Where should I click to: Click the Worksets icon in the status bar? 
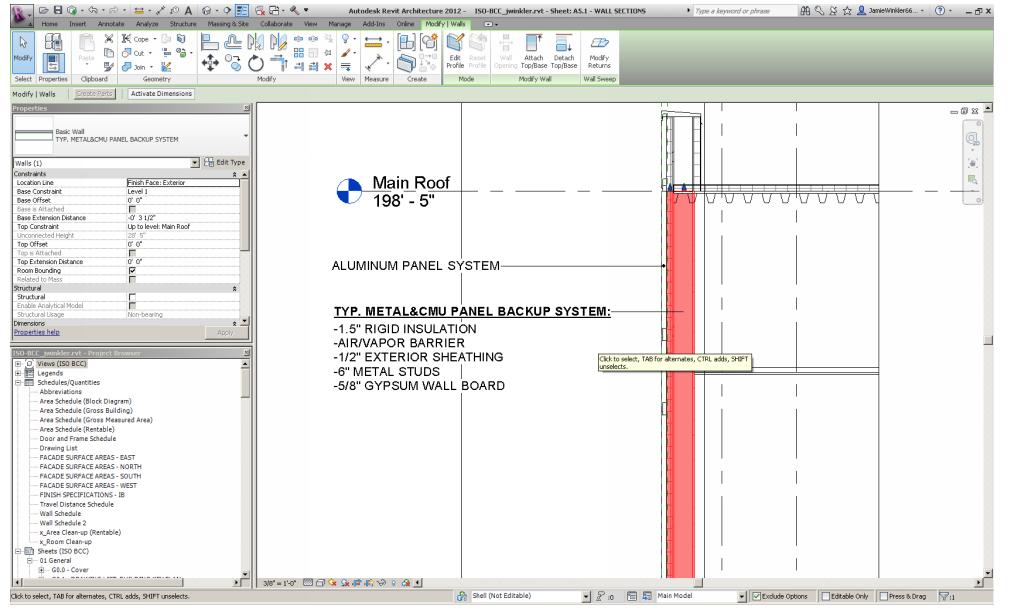pyautogui.click(x=461, y=597)
